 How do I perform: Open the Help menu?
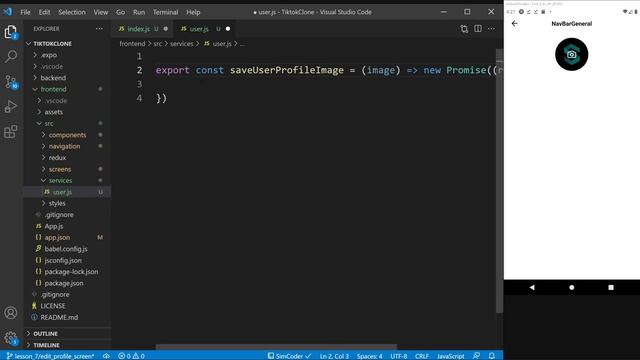pyautogui.click(x=193, y=12)
